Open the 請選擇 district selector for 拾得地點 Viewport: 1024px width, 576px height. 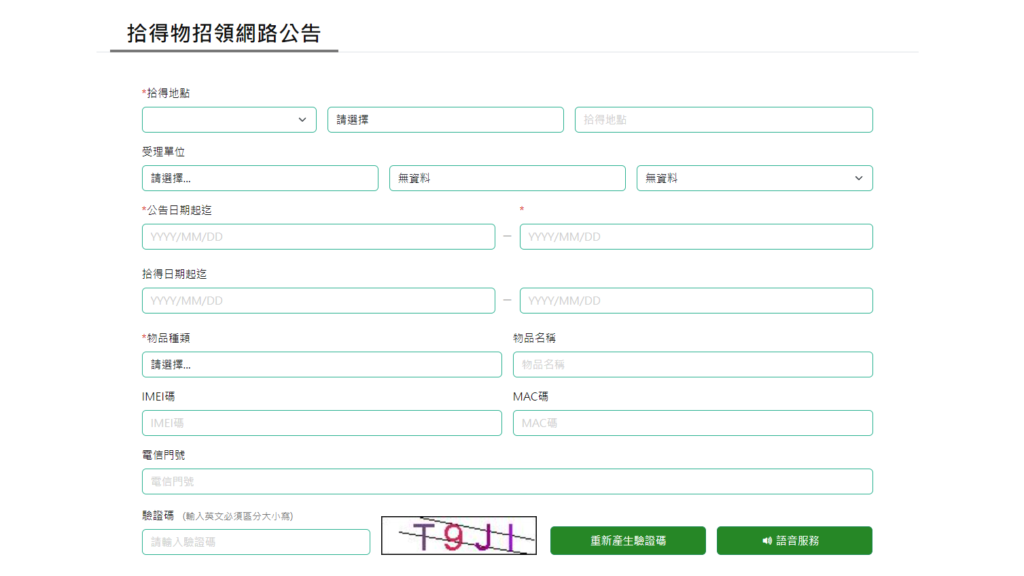coord(445,120)
